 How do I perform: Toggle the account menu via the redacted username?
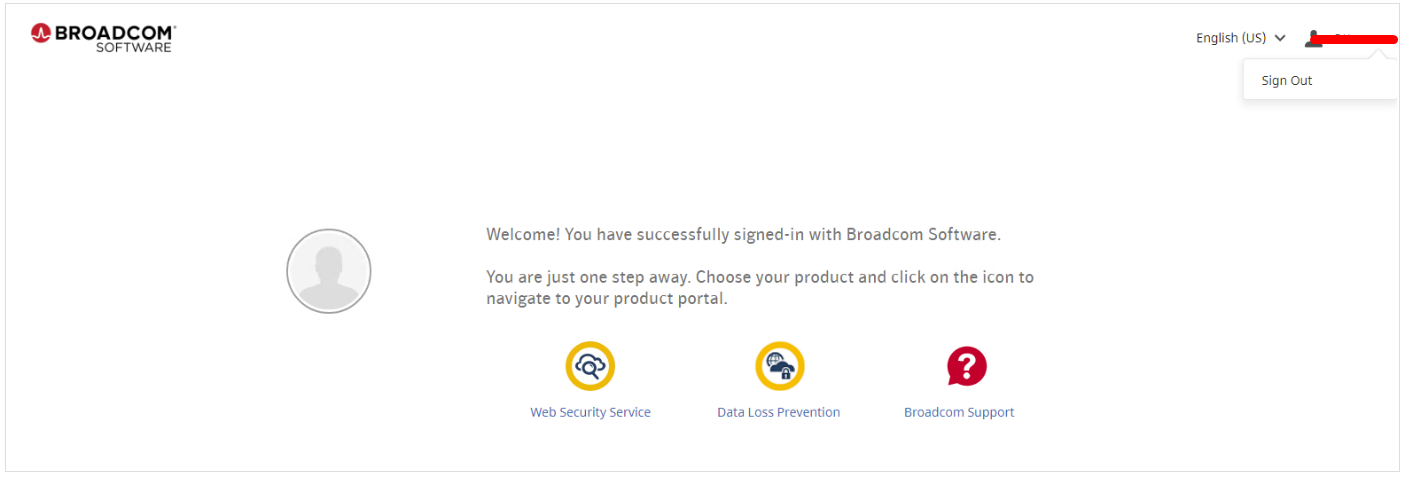(1355, 39)
